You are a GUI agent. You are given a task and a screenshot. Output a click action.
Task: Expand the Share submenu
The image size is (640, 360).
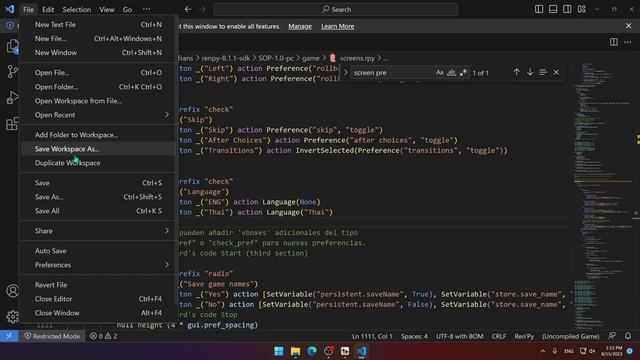pos(98,231)
